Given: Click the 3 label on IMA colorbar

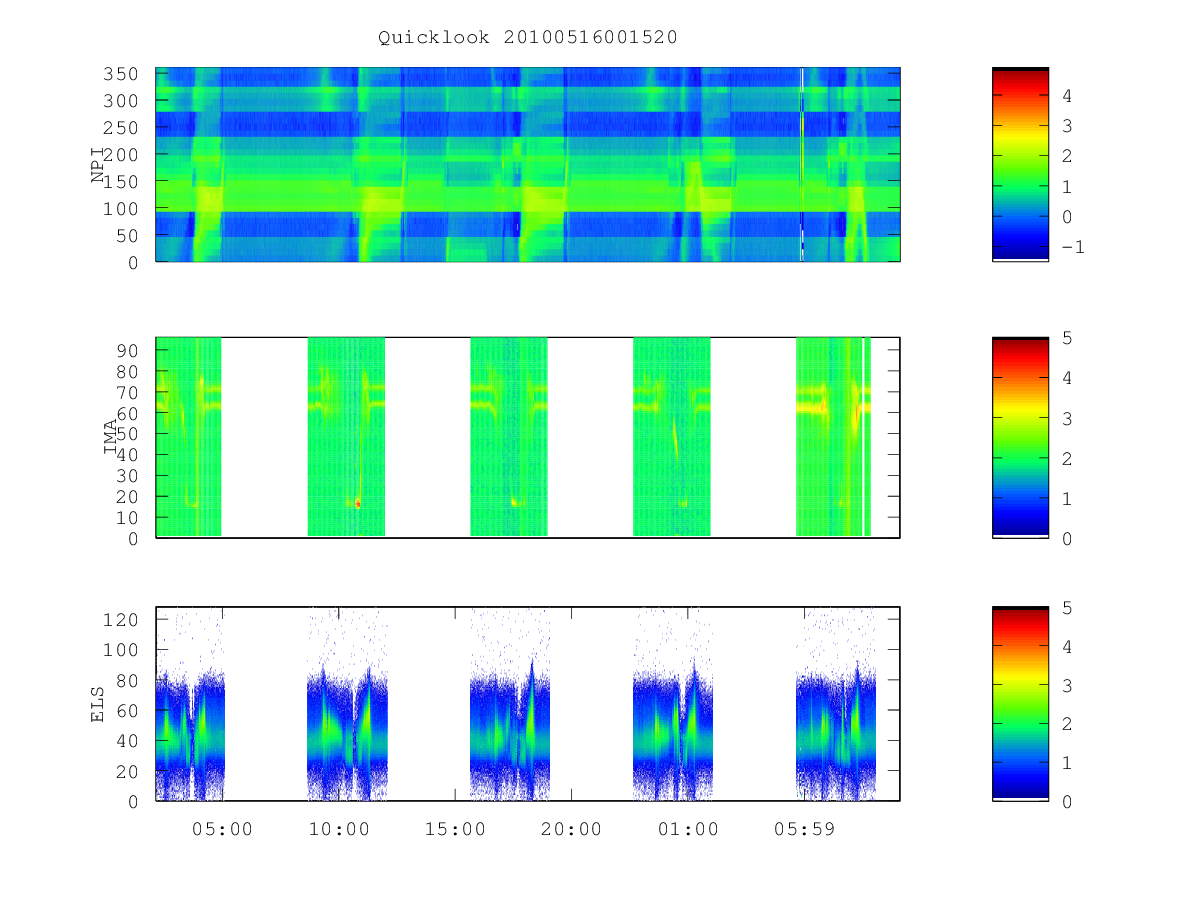Looking at the screenshot, I should (1066, 418).
